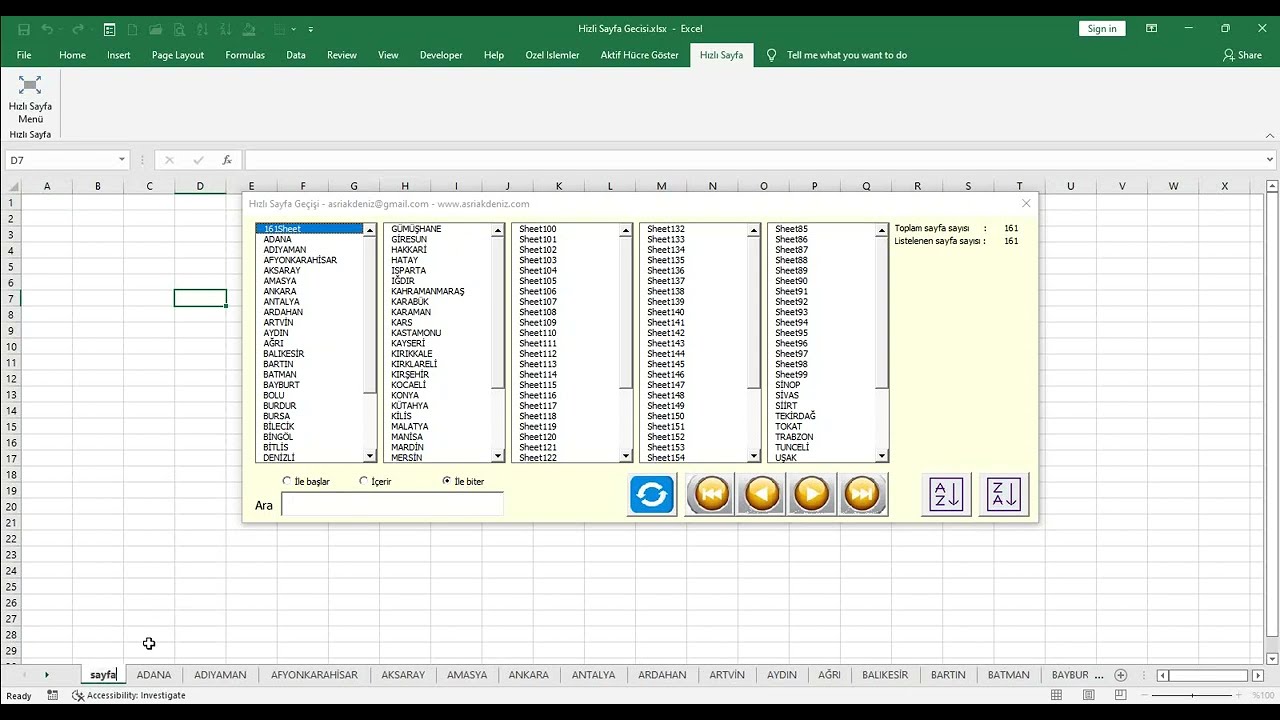Click the Insert Function fx icon
The width and height of the screenshot is (1280, 720).
coord(227,160)
